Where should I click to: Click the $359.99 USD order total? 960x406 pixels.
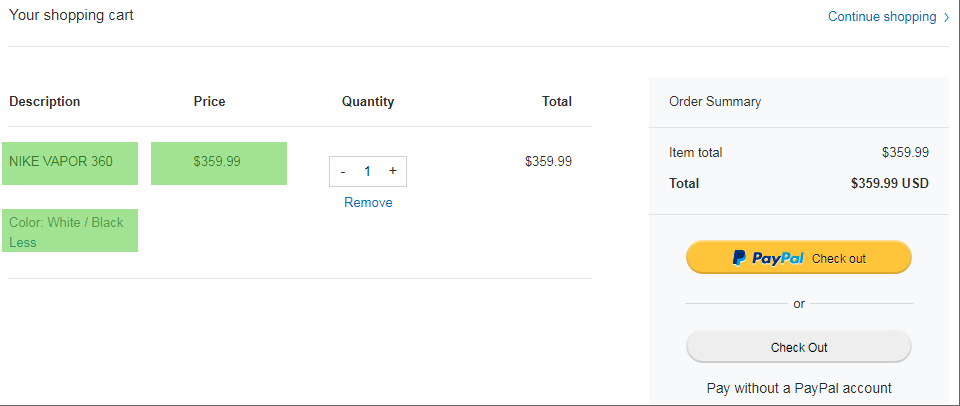pyautogui.click(x=889, y=183)
